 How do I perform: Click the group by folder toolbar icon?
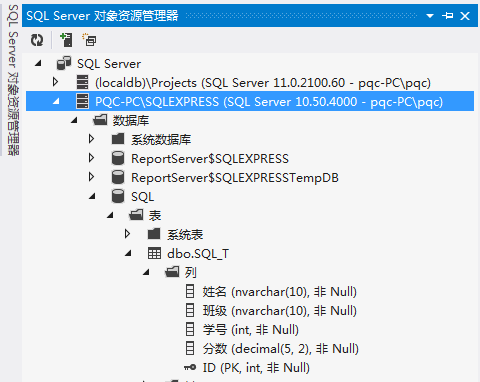click(x=89, y=40)
